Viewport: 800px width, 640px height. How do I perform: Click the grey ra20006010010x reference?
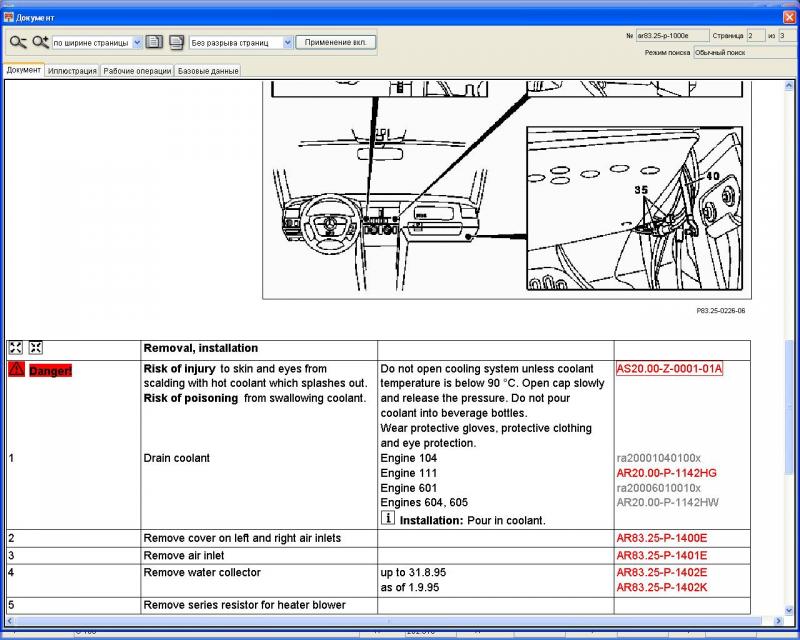659,488
